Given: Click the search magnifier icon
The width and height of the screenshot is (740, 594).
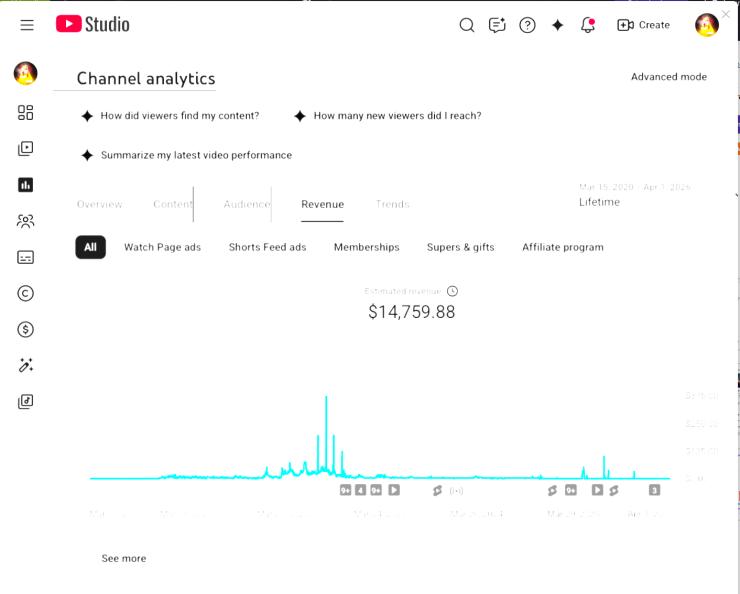Looking at the screenshot, I should click(x=467, y=25).
